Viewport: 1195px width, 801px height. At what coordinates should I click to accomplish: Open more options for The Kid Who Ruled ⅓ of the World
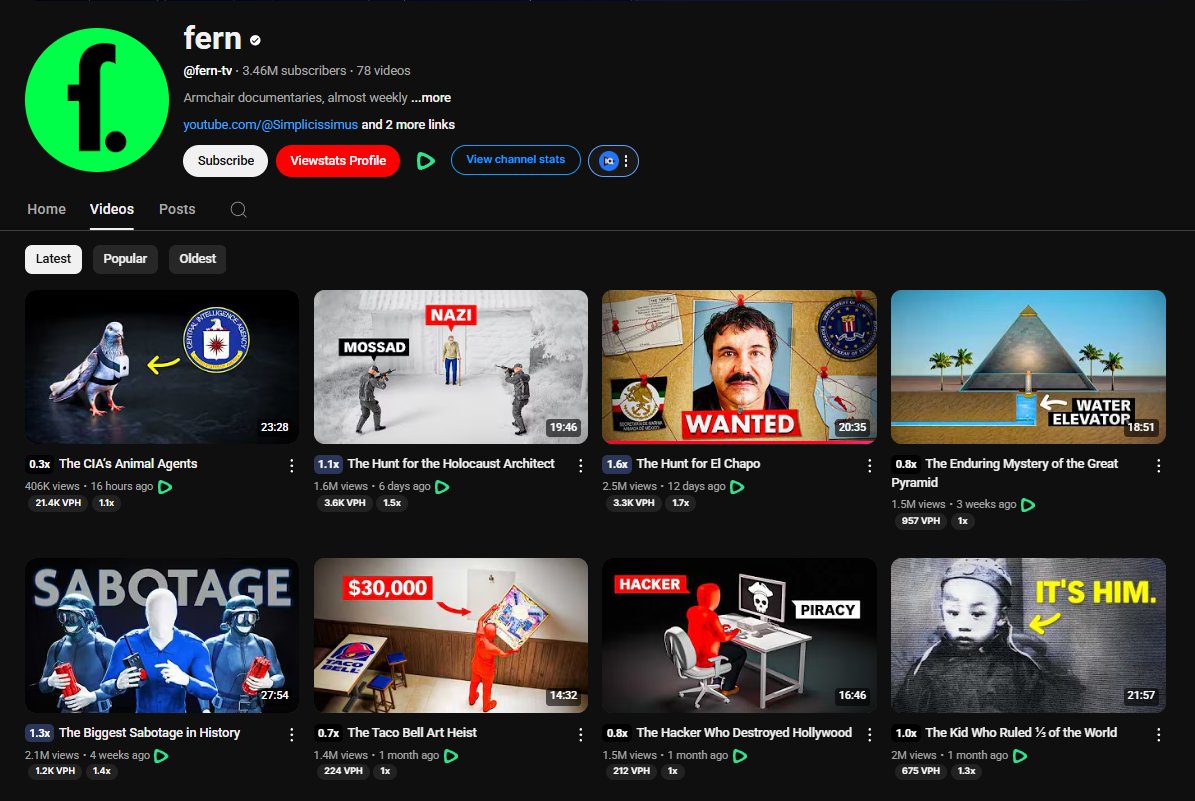(x=1158, y=735)
